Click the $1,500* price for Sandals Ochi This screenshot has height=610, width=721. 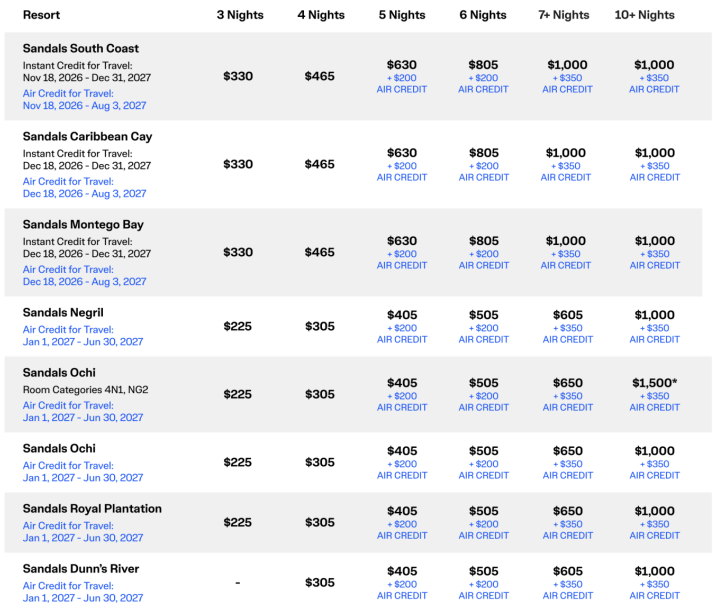click(655, 383)
